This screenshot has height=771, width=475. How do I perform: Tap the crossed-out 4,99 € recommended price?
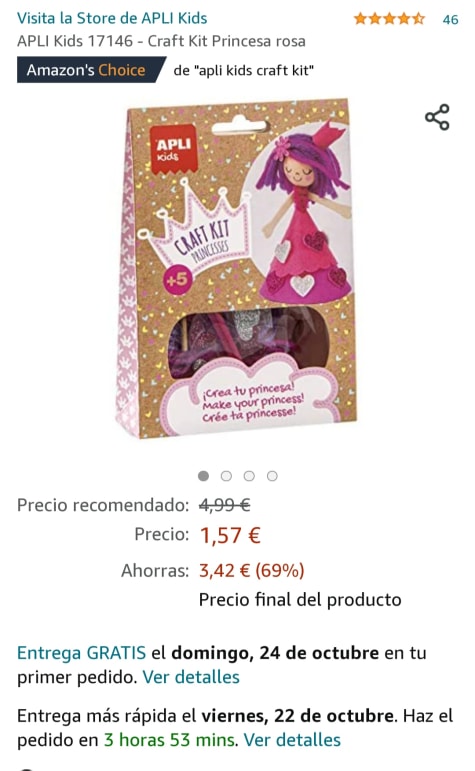tap(225, 505)
